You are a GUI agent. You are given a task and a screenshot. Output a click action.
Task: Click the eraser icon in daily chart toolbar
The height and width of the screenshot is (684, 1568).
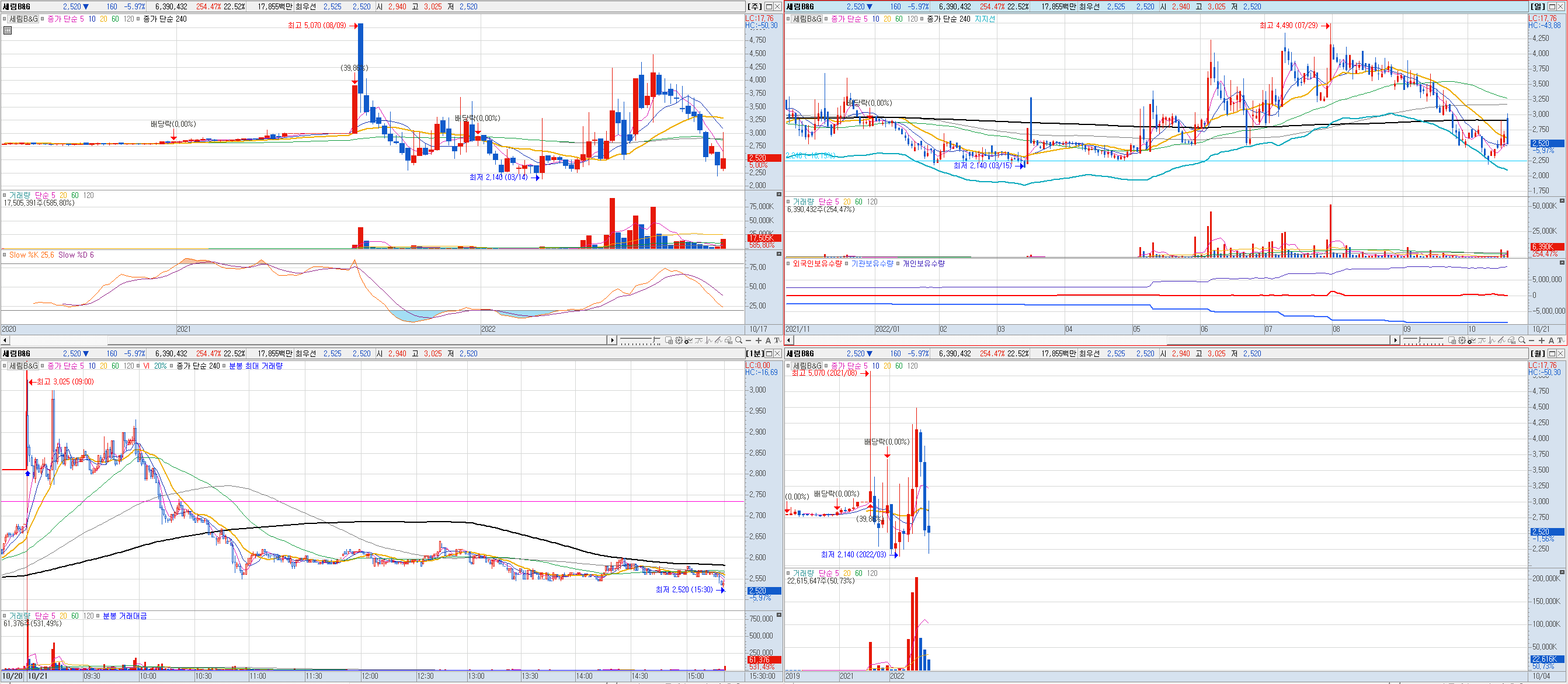pos(1512,341)
